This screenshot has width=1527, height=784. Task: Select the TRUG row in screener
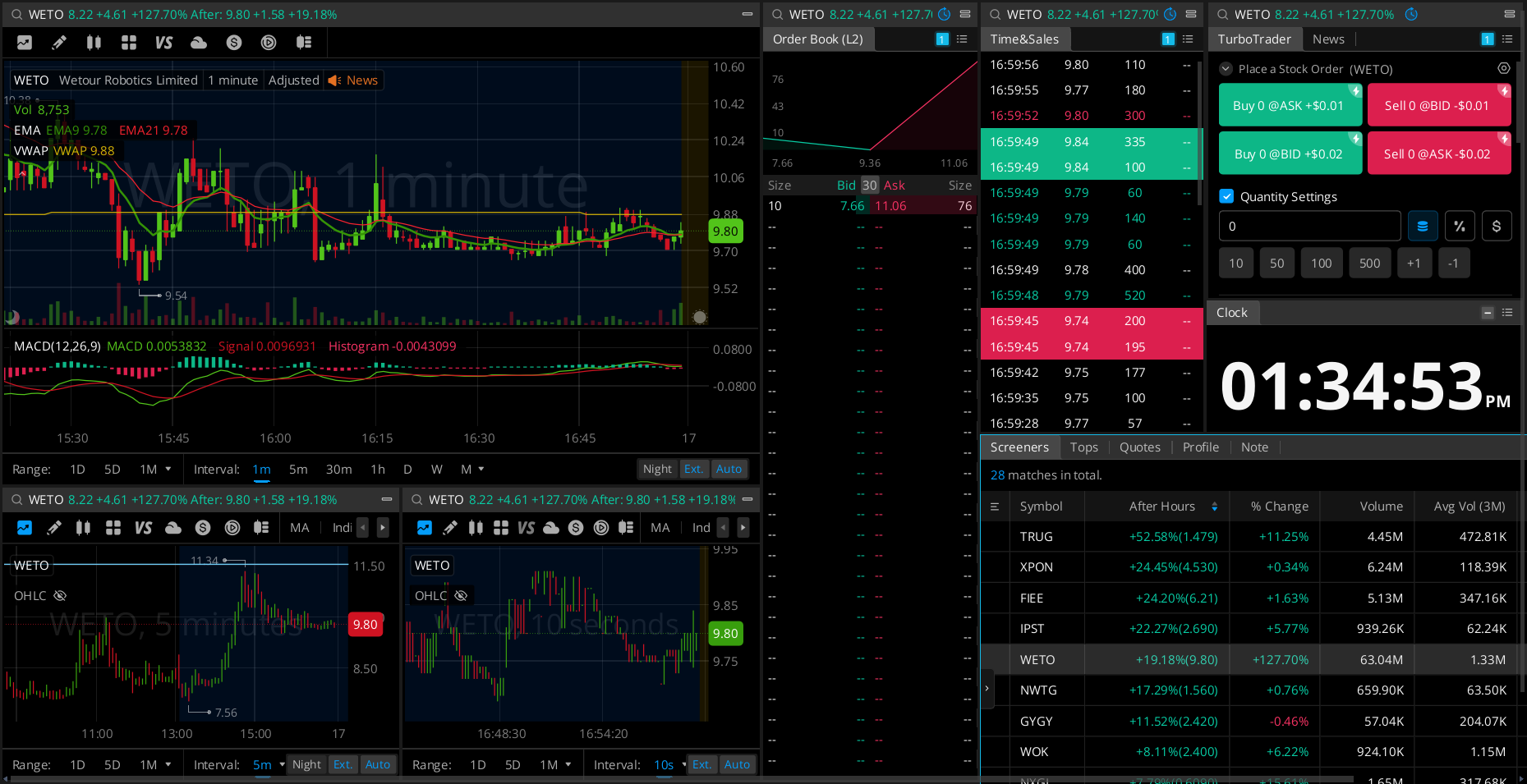click(x=1250, y=537)
